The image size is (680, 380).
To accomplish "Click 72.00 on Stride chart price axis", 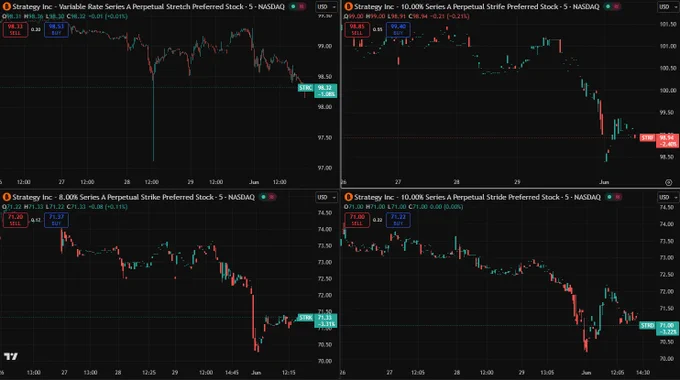I will click(667, 291).
